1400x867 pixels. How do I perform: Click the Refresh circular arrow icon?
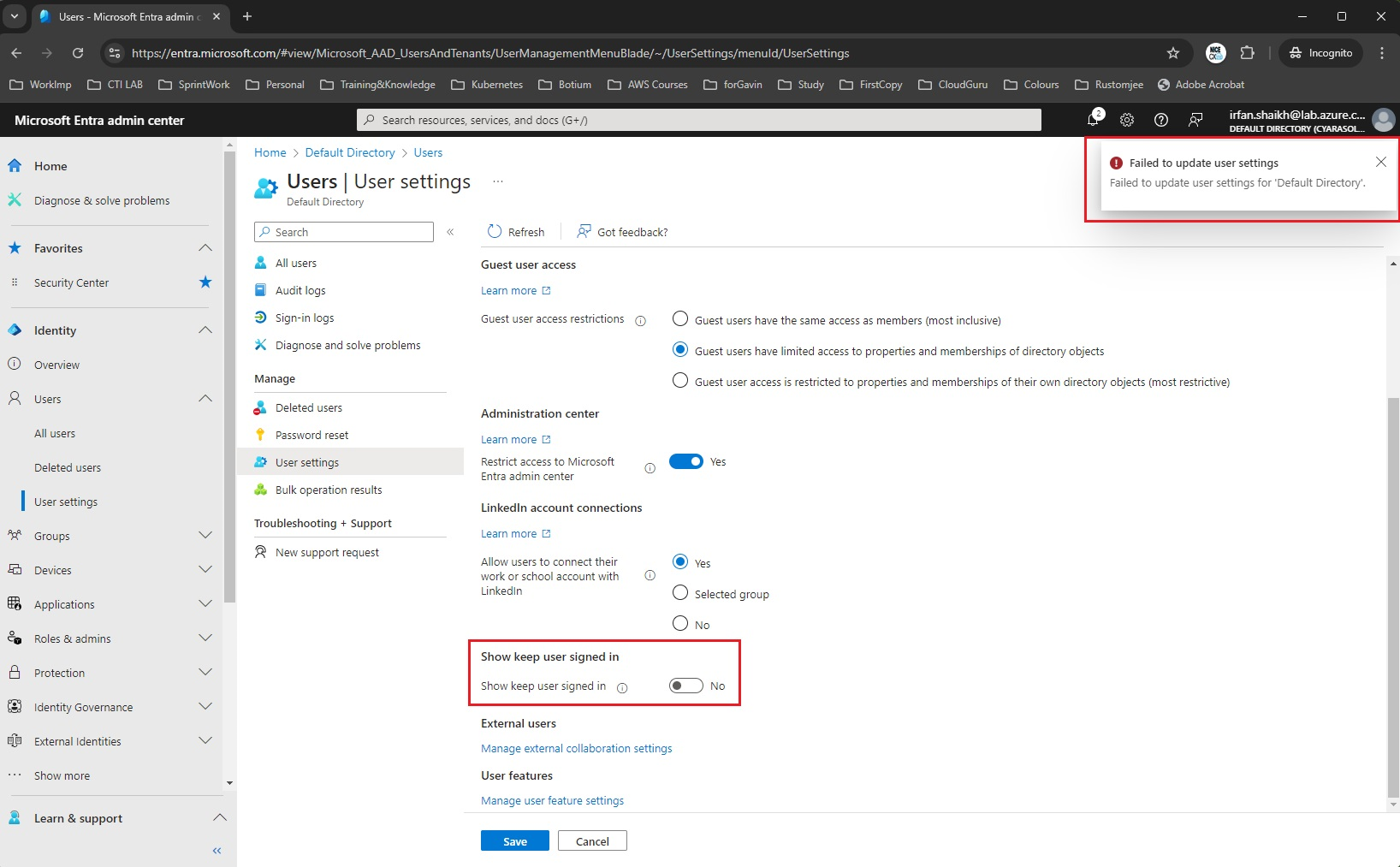tap(494, 231)
